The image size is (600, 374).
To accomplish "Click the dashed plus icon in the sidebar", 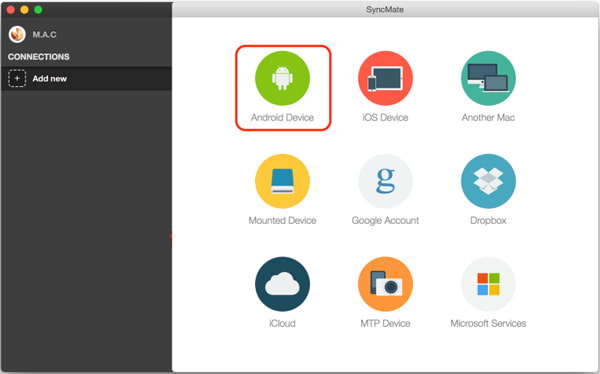I will [17, 78].
